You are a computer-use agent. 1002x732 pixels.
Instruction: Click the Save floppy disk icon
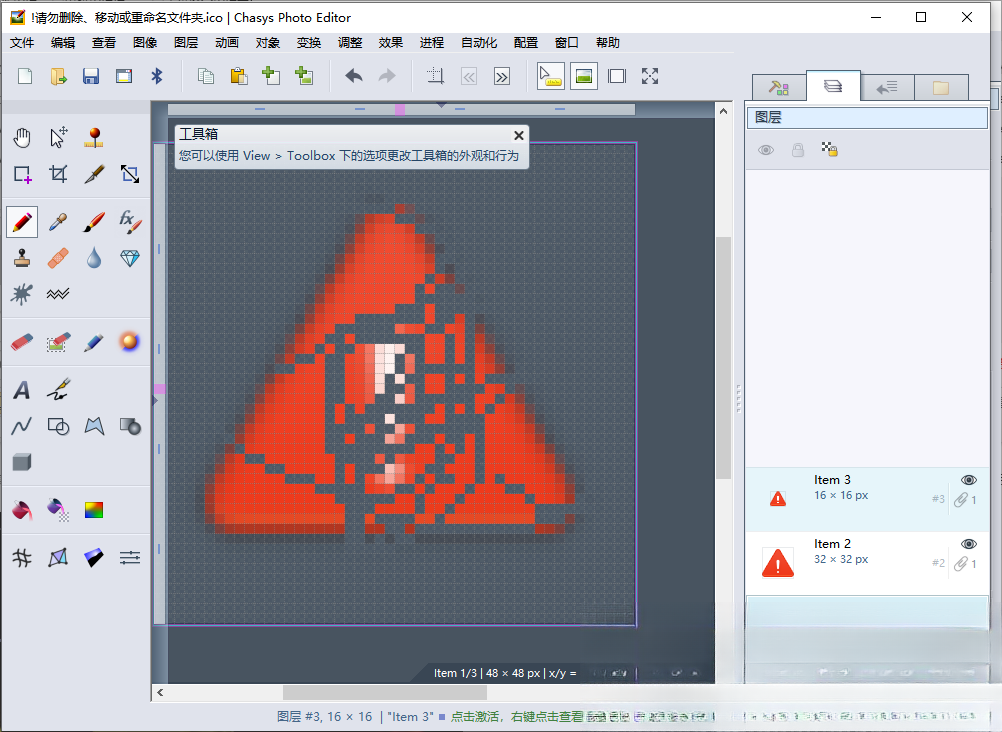(x=91, y=76)
